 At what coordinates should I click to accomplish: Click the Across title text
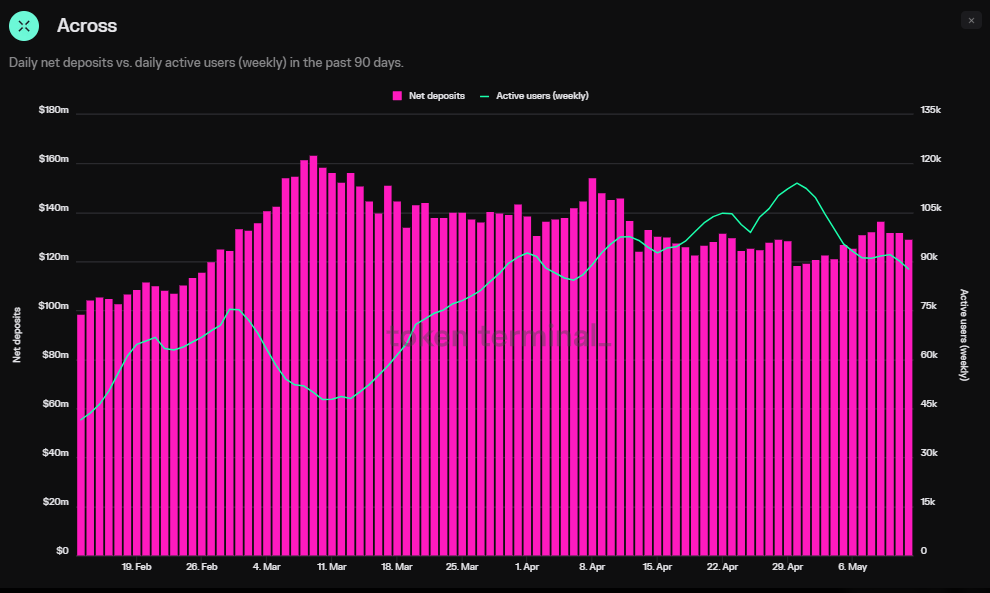[87, 26]
